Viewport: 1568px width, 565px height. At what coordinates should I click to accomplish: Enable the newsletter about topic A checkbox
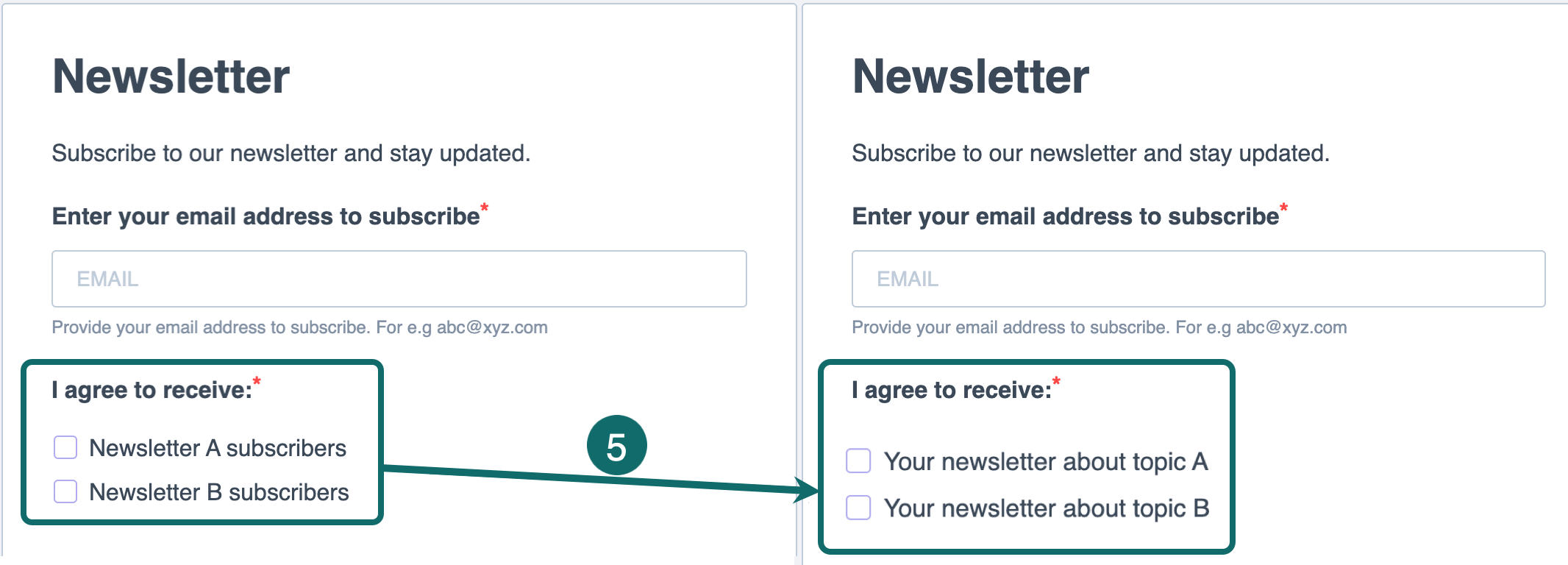point(858,461)
